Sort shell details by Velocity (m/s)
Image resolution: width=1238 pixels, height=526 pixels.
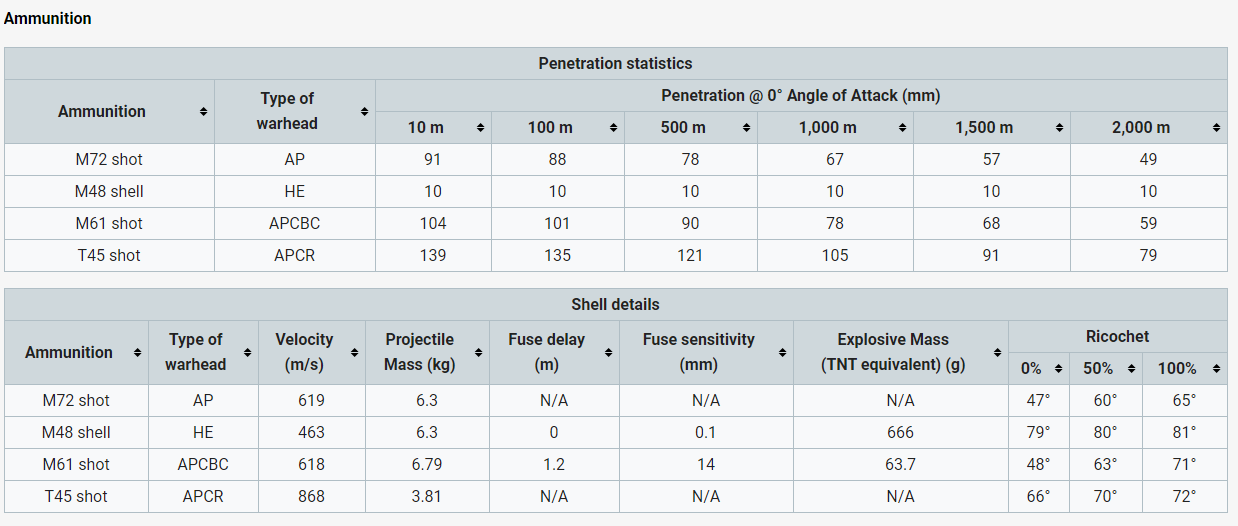pos(353,352)
